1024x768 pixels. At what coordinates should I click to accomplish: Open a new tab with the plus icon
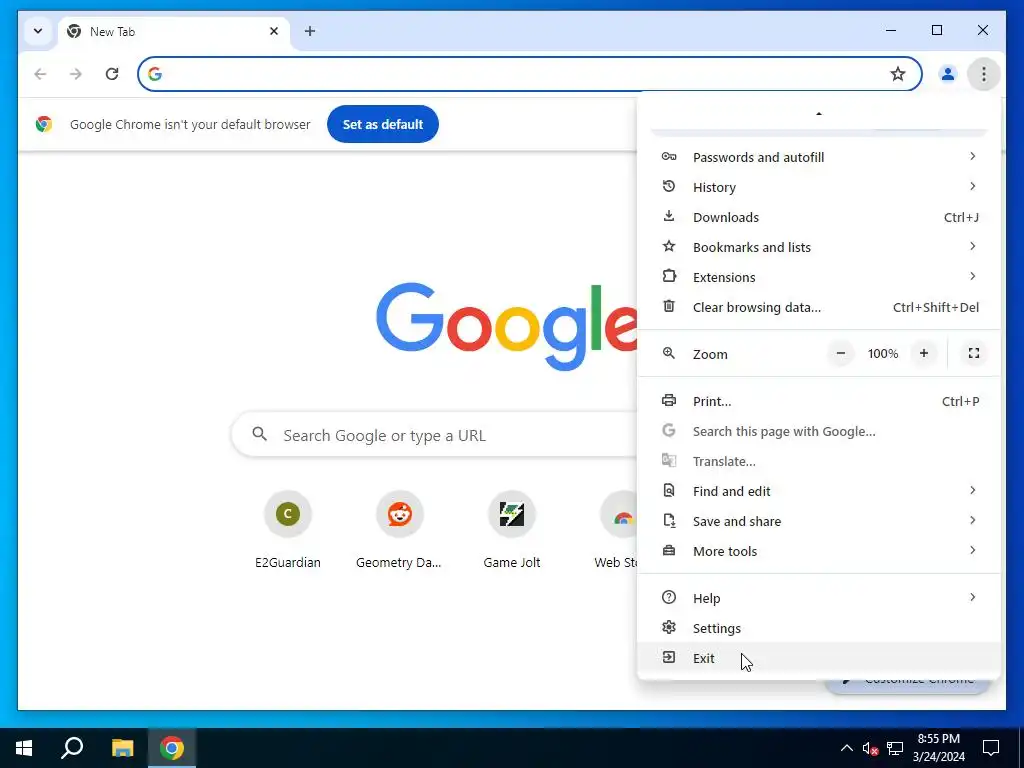tap(310, 31)
